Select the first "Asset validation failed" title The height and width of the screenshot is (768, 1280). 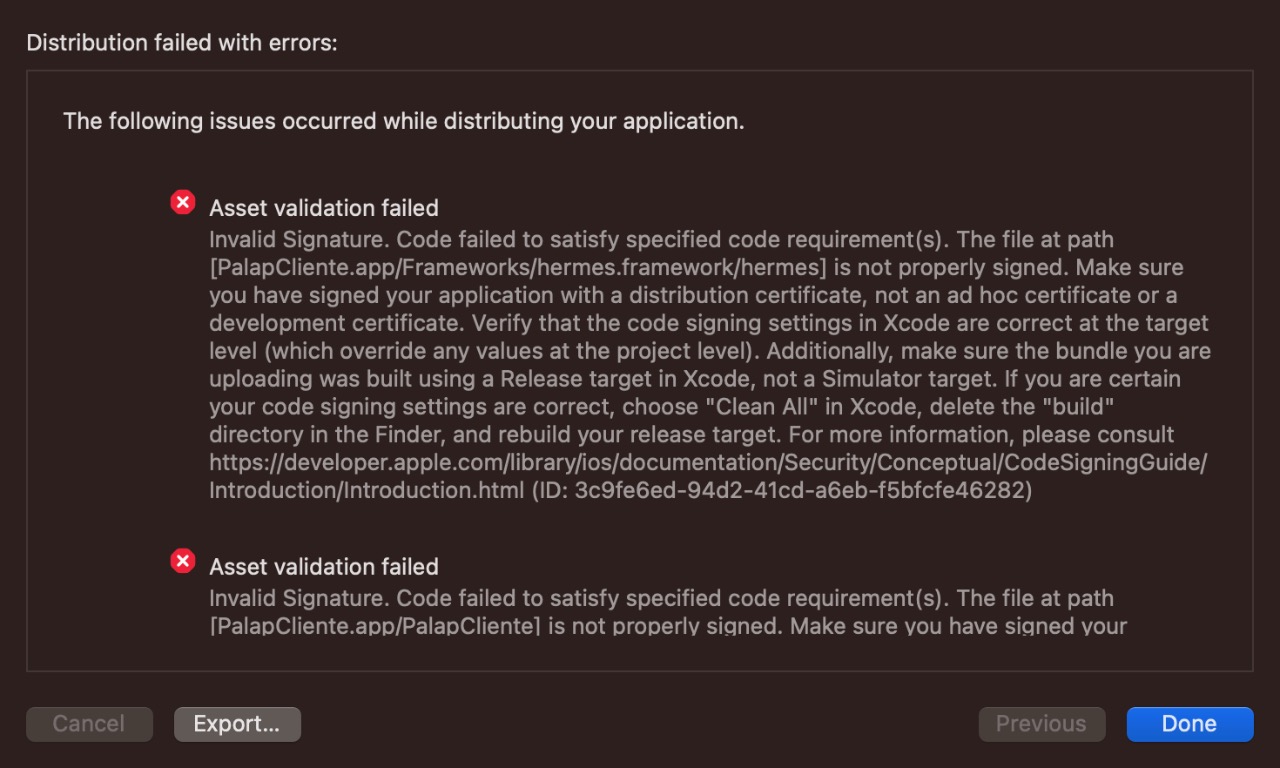tap(323, 208)
